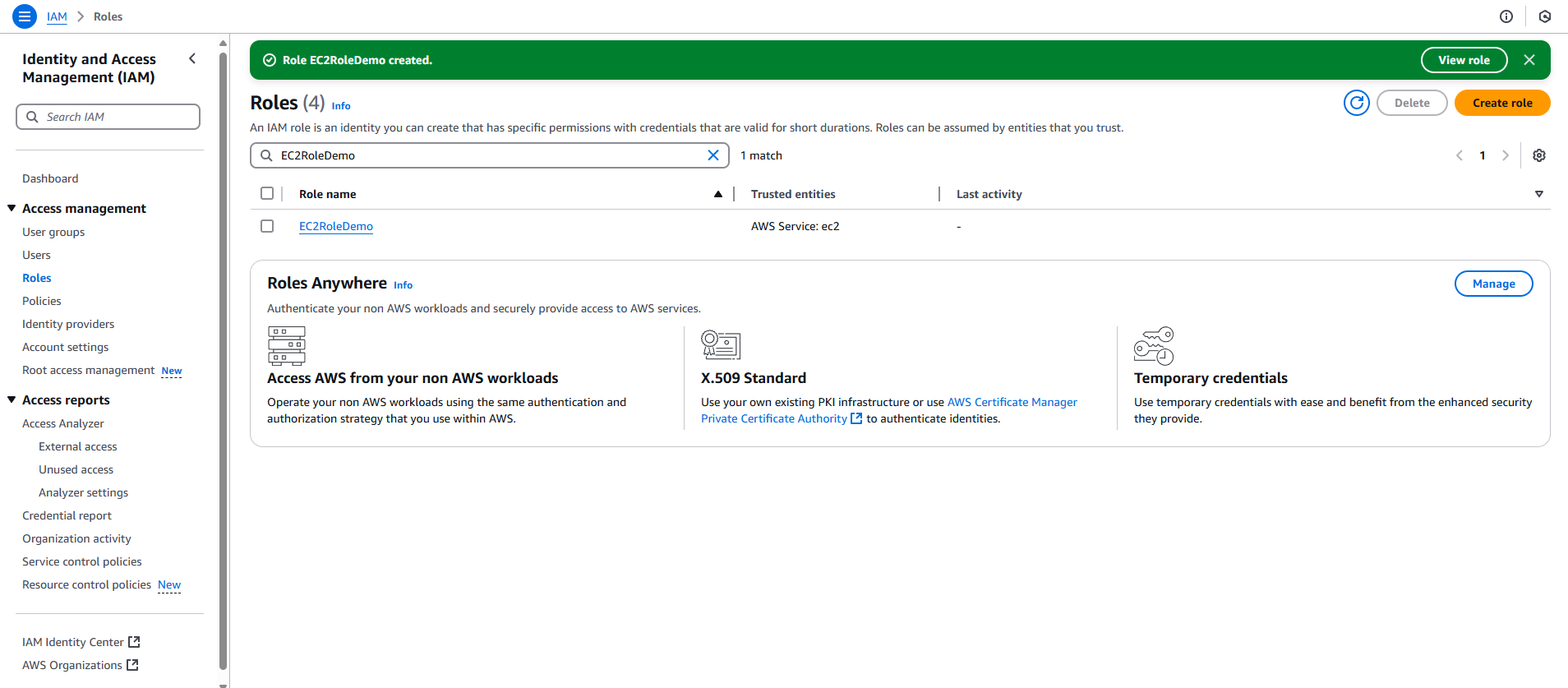The width and height of the screenshot is (1568, 688).
Task: Collapse the Access management section
Action: point(12,209)
